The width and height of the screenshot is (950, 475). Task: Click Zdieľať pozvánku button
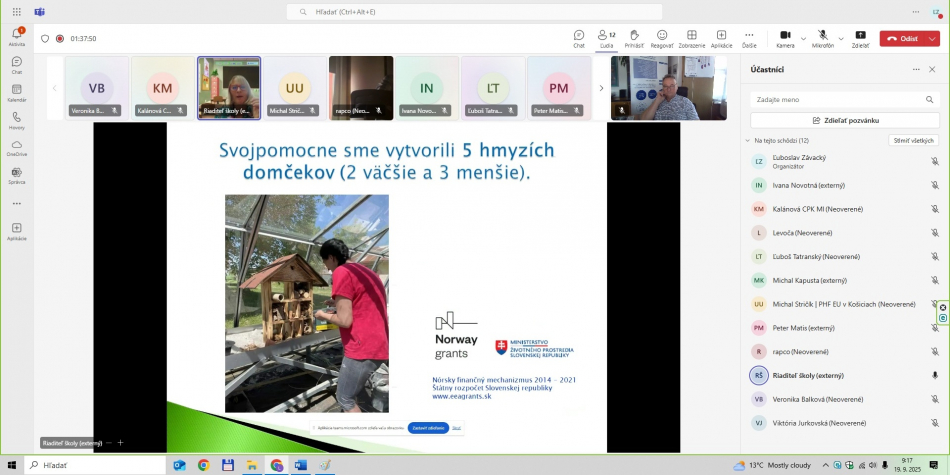pos(845,120)
